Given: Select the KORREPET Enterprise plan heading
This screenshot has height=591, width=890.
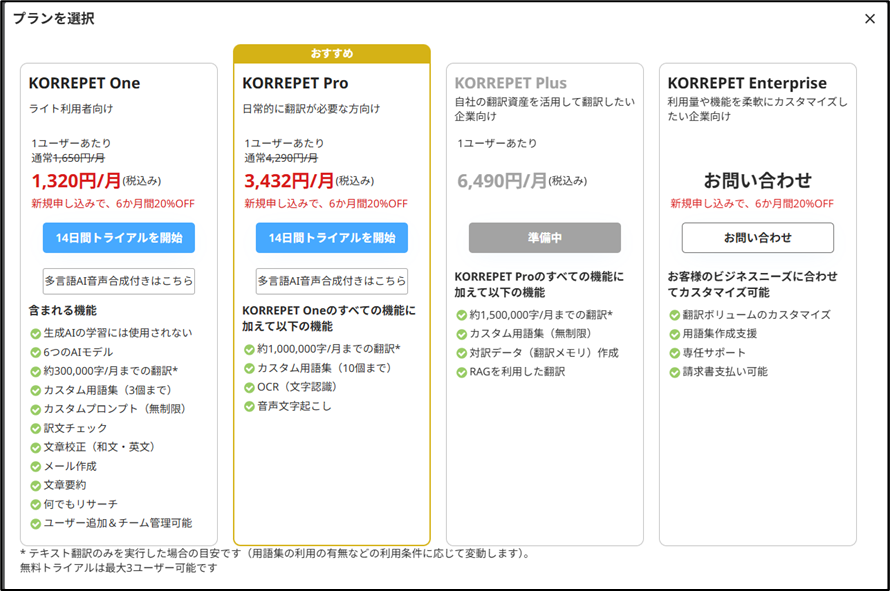Looking at the screenshot, I should [x=747, y=83].
